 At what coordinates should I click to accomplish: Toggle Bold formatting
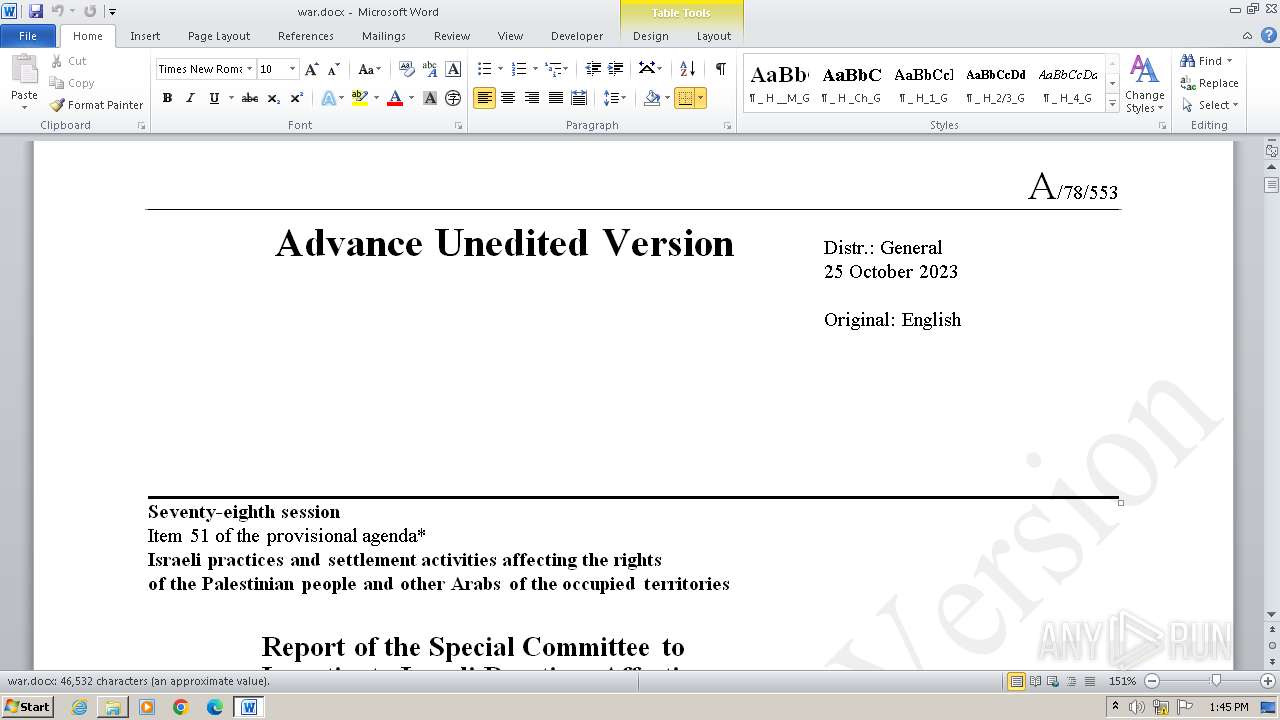pyautogui.click(x=167, y=98)
